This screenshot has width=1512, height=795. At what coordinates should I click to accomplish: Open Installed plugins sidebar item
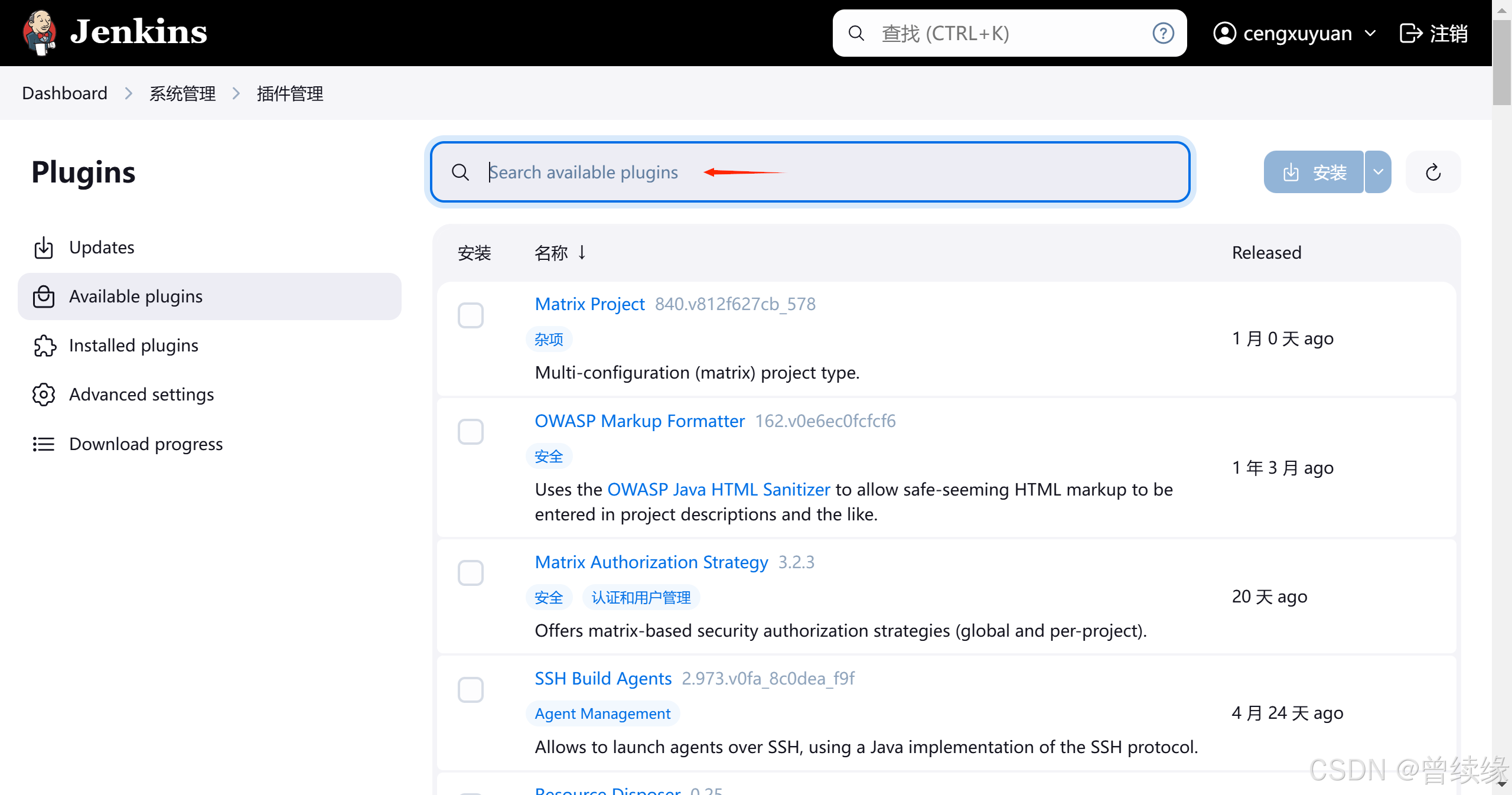coord(210,345)
